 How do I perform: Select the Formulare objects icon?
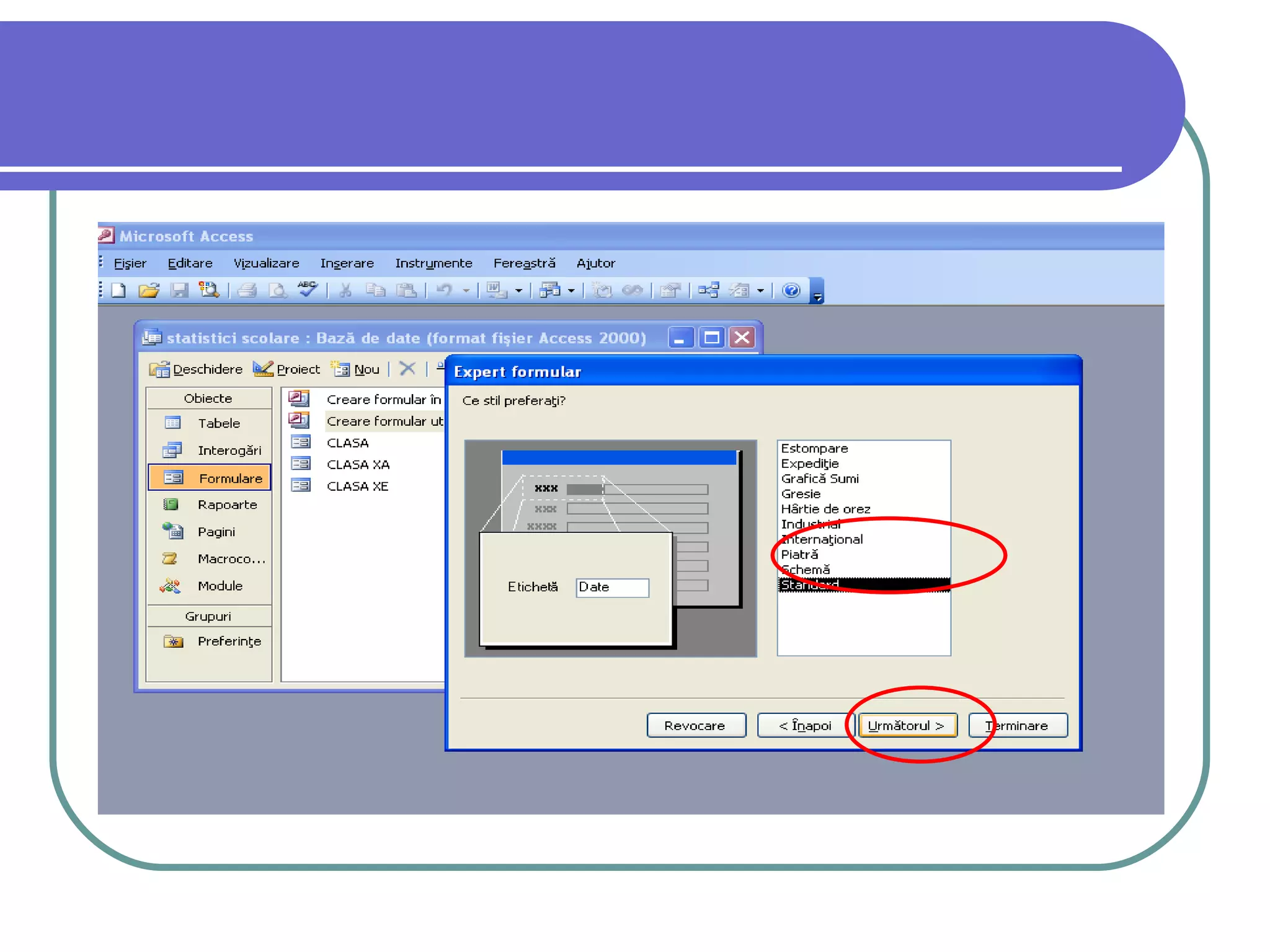pos(173,478)
